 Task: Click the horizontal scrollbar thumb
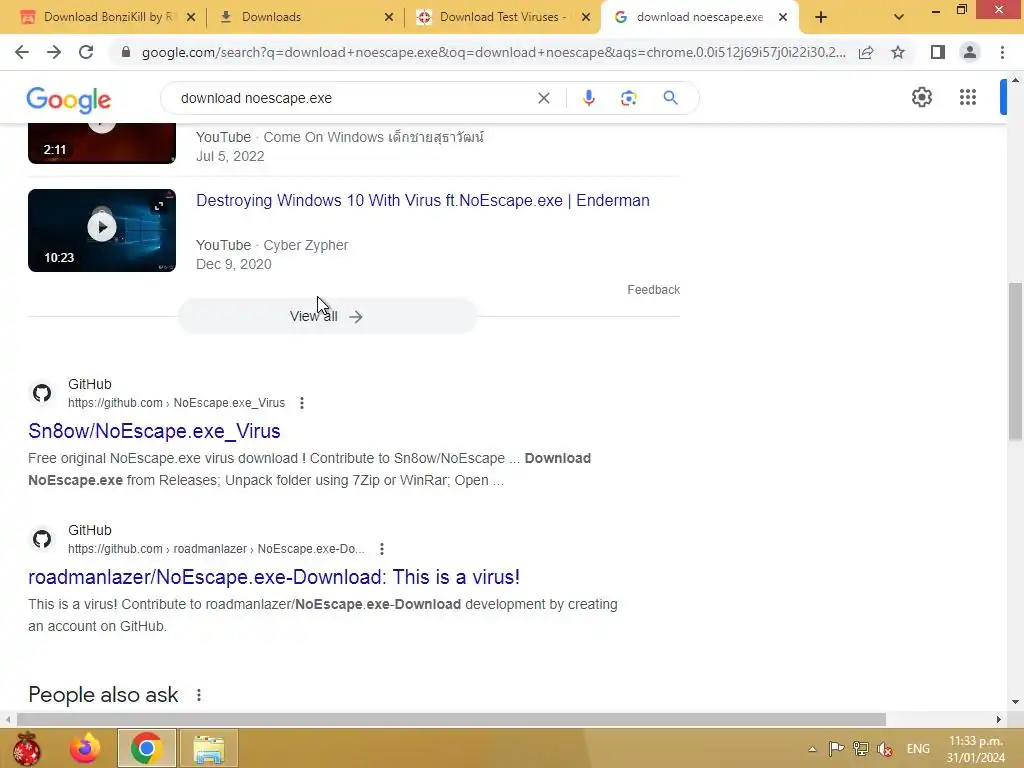451,720
